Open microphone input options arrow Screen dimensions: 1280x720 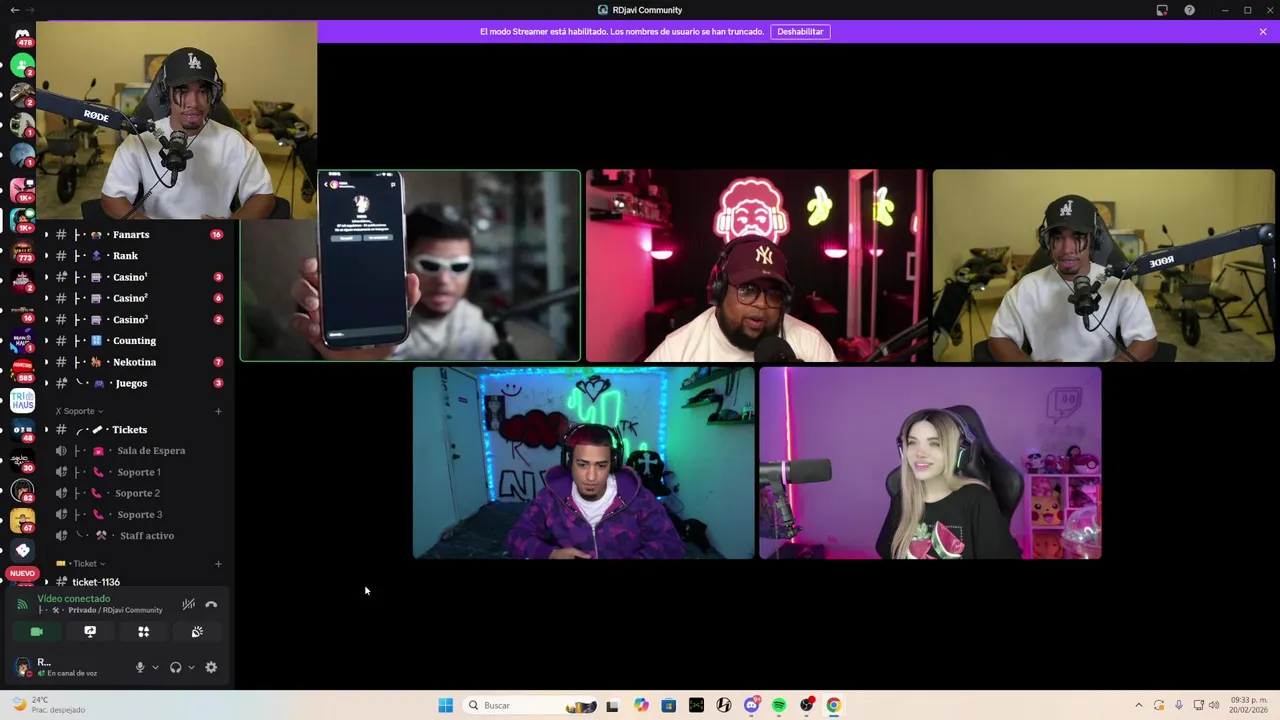pos(155,667)
